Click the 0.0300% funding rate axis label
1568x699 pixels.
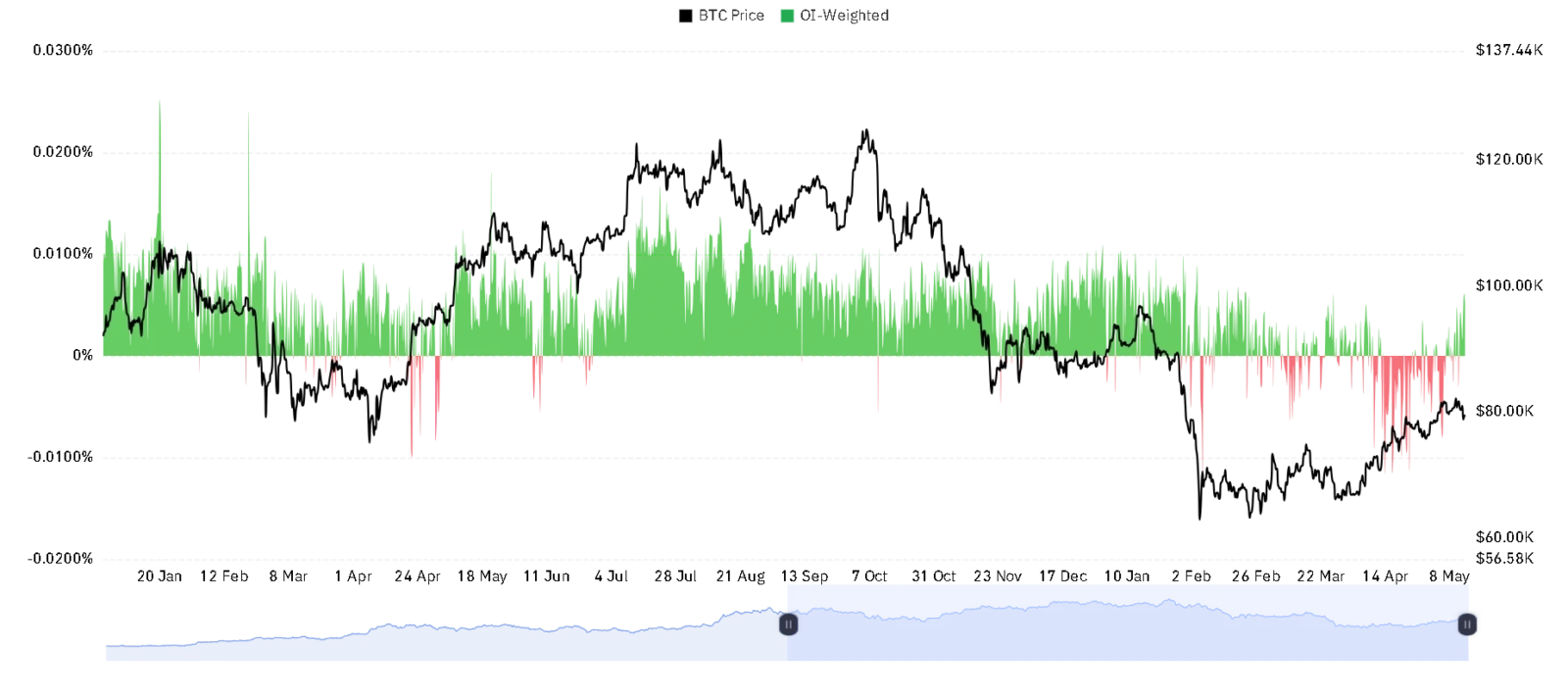coord(63,50)
